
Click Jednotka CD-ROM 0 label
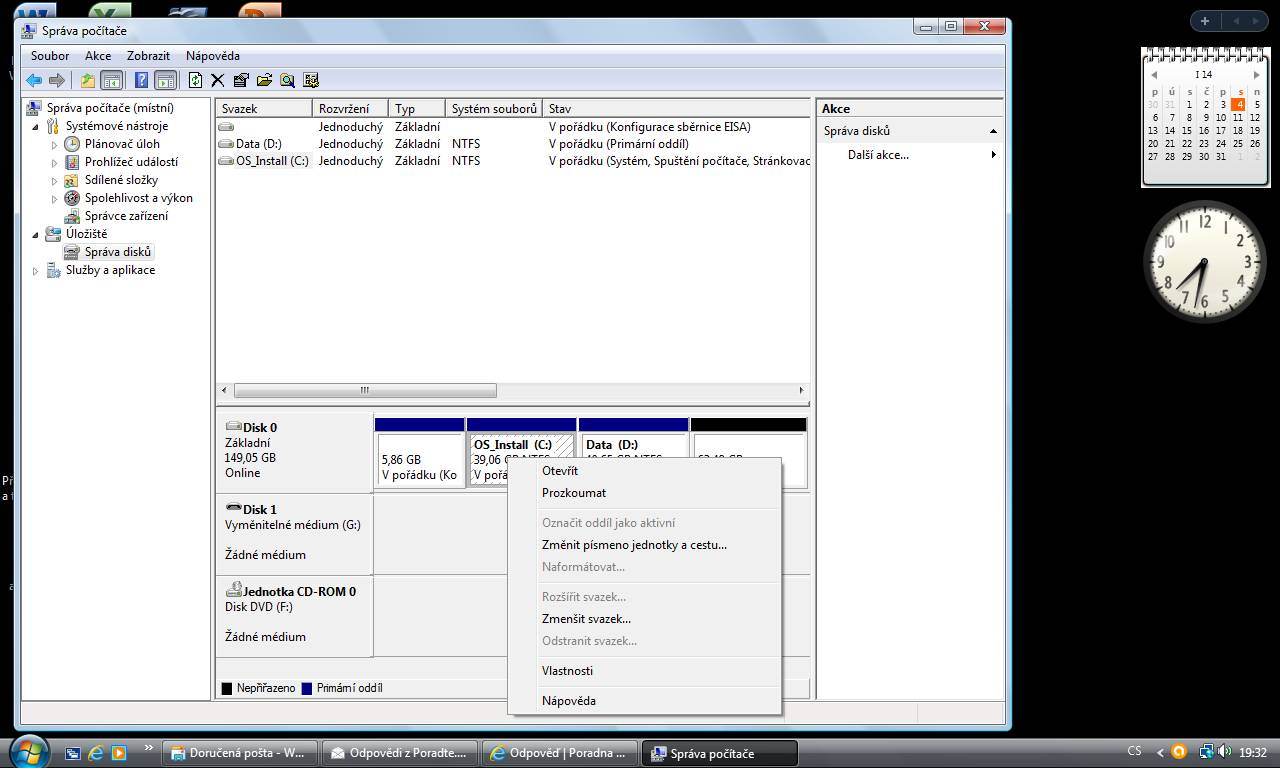[x=294, y=614]
